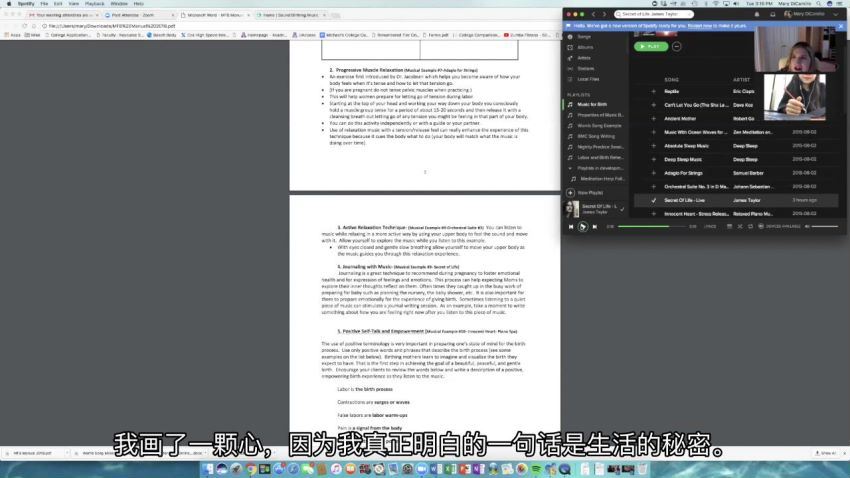Add Absolute Sleep Music to library
This screenshot has height=478, width=850.
(653, 146)
